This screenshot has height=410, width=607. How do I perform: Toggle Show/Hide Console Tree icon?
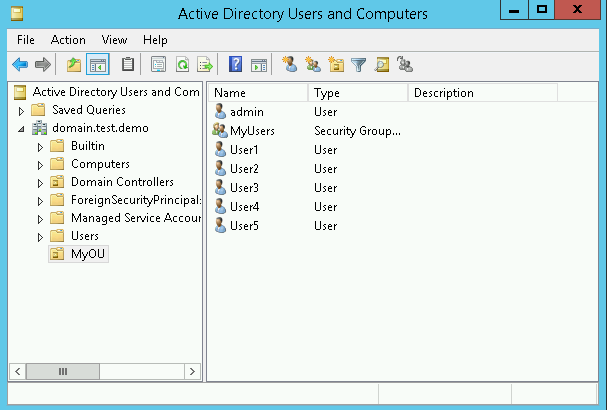pos(98,64)
